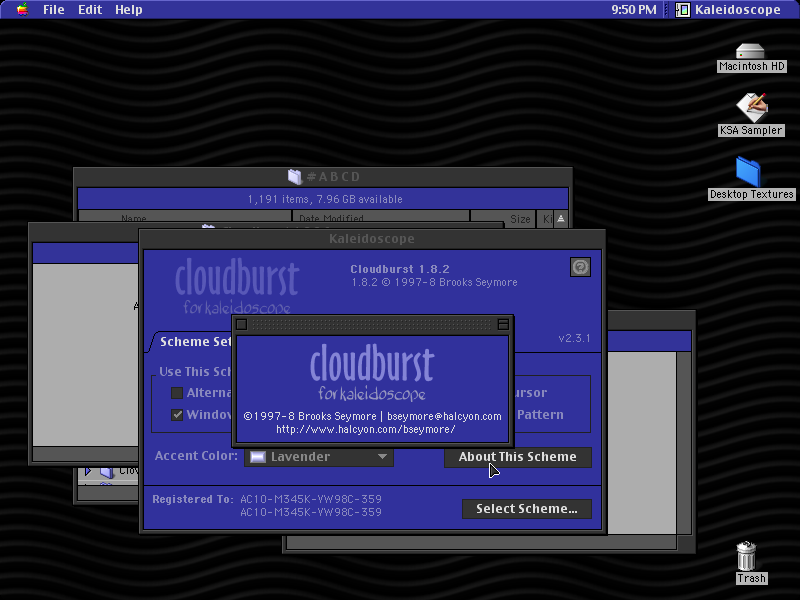Click the v2.3.1 version label
800x600 pixels.
pos(574,338)
